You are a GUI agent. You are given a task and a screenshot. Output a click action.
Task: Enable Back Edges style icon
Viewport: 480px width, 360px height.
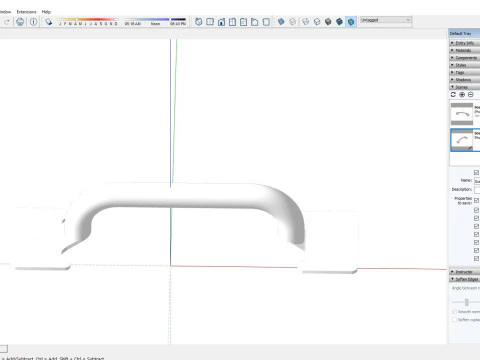pos(292,22)
